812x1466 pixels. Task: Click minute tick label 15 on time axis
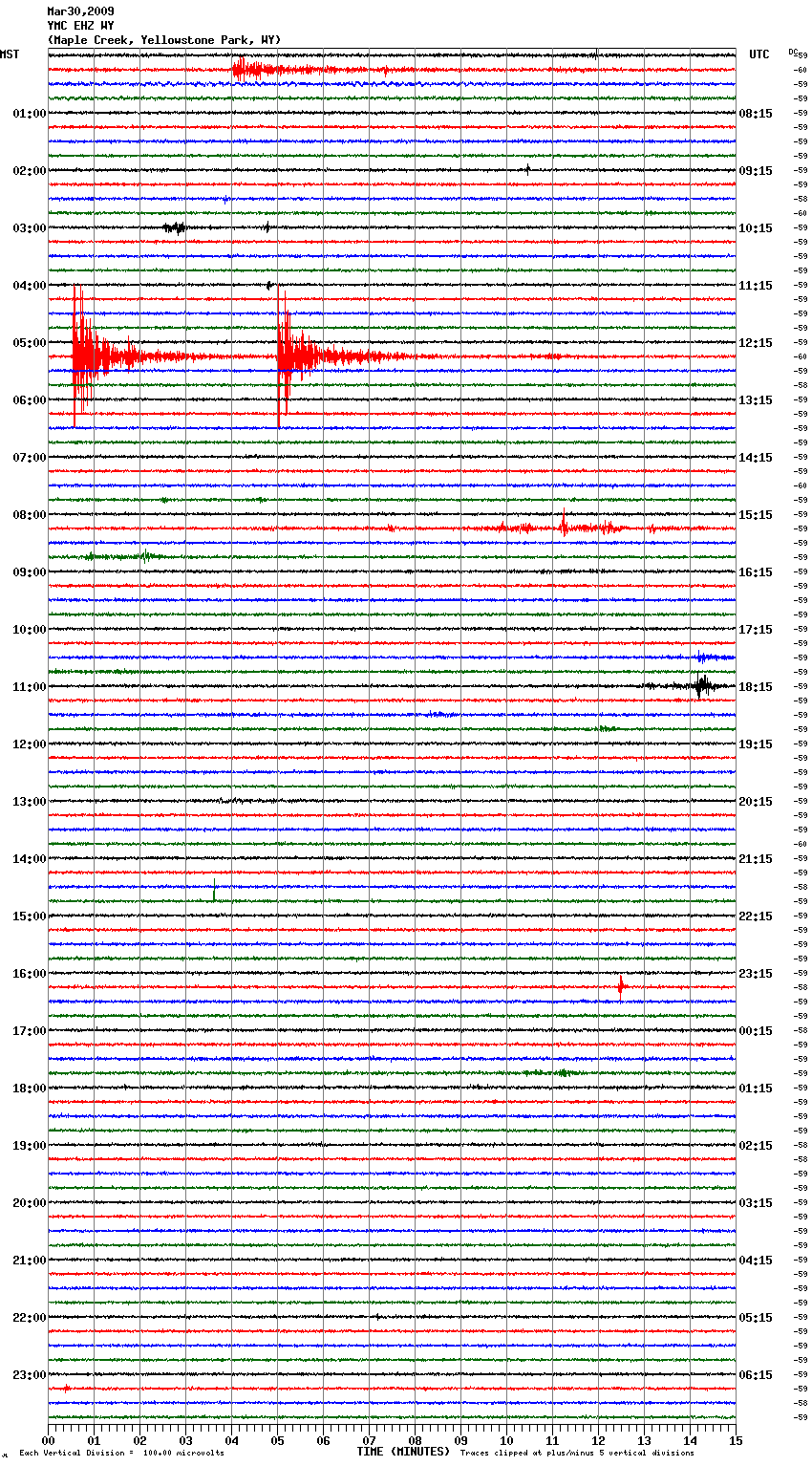click(736, 1440)
